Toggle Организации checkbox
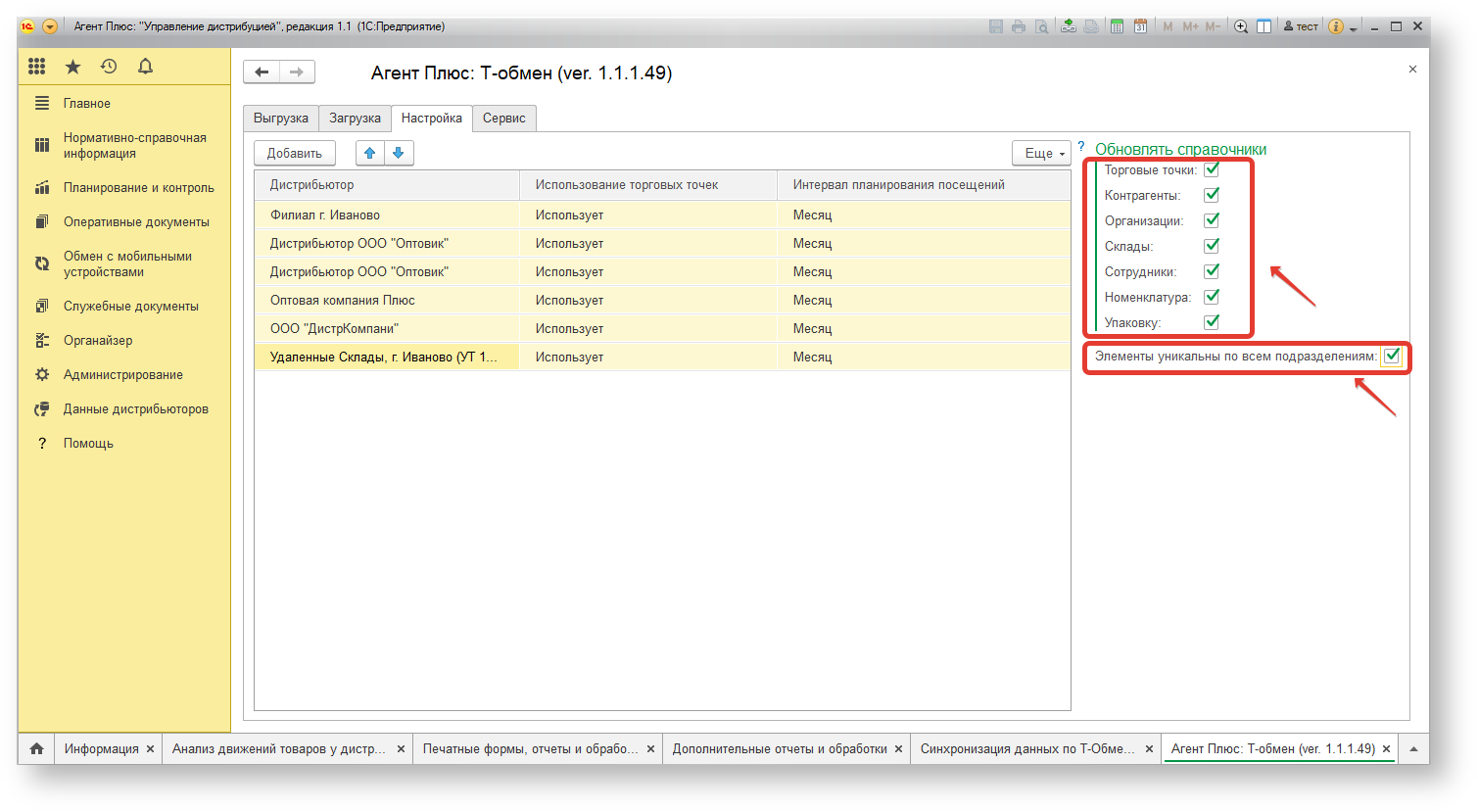 (1212, 219)
